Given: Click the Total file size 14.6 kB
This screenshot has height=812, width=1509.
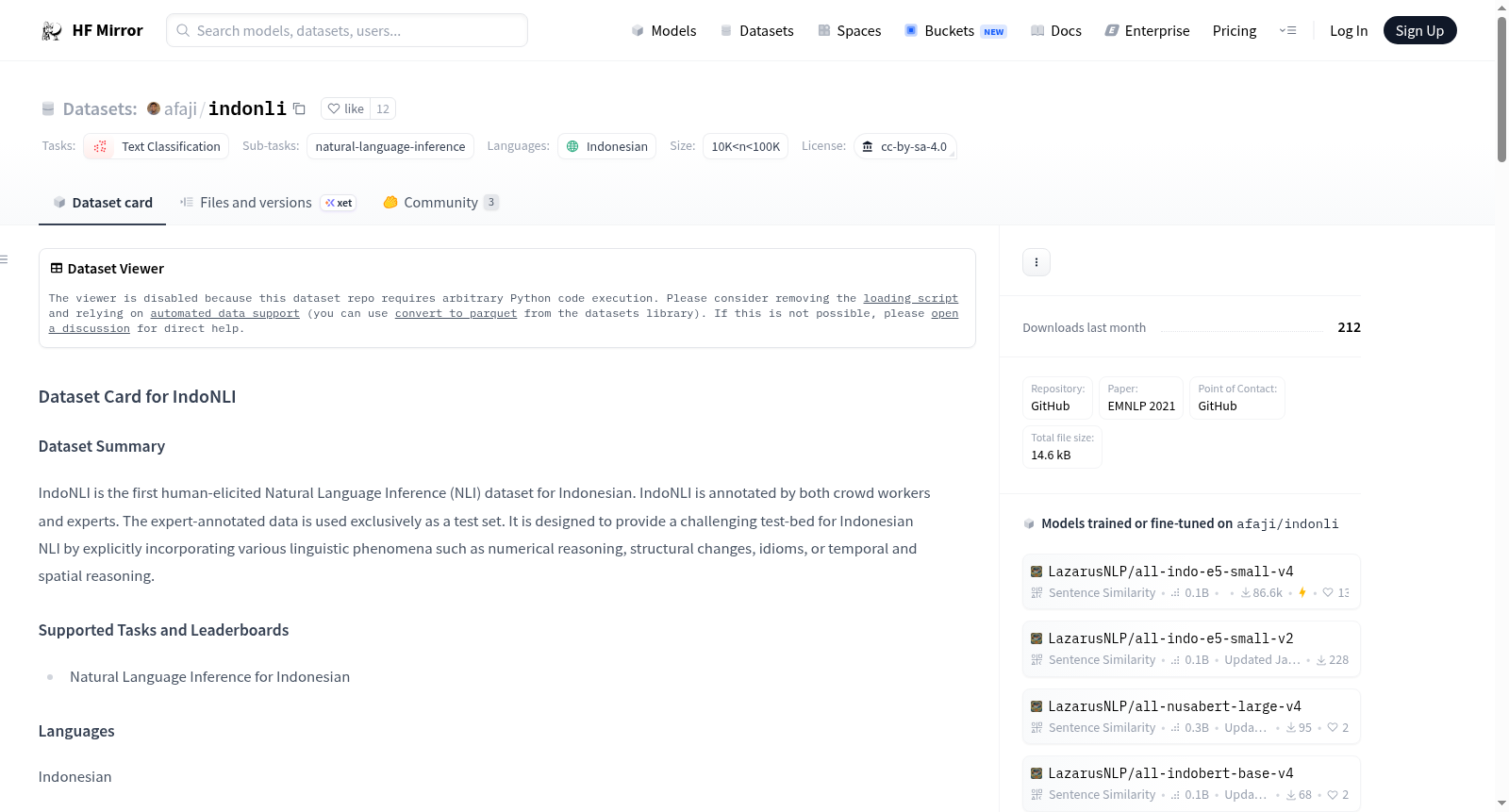Looking at the screenshot, I should (1062, 447).
